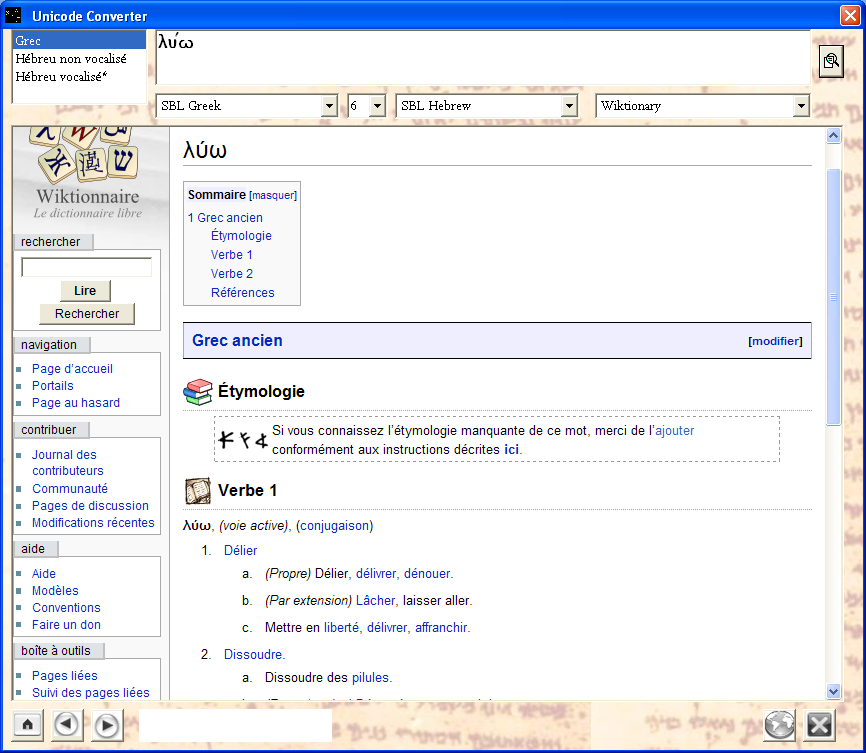Open Suivi des pages liées link
Viewport: 866px width, 753px height.
[91, 693]
